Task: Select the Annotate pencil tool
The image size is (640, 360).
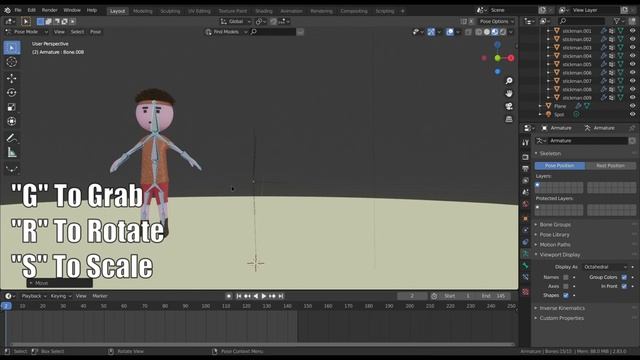Action: click(11, 138)
